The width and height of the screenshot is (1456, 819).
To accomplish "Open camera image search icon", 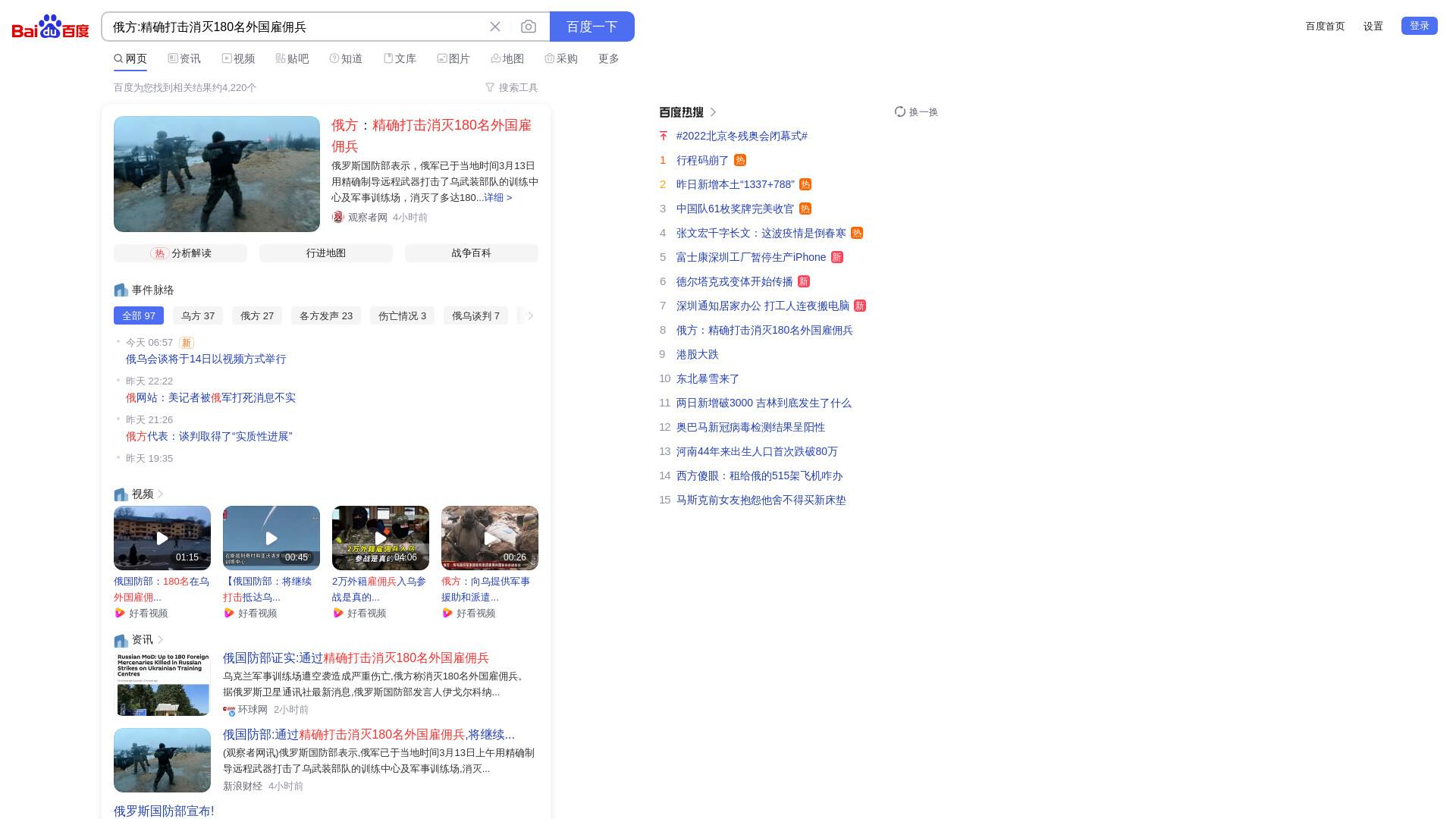I will (x=529, y=27).
